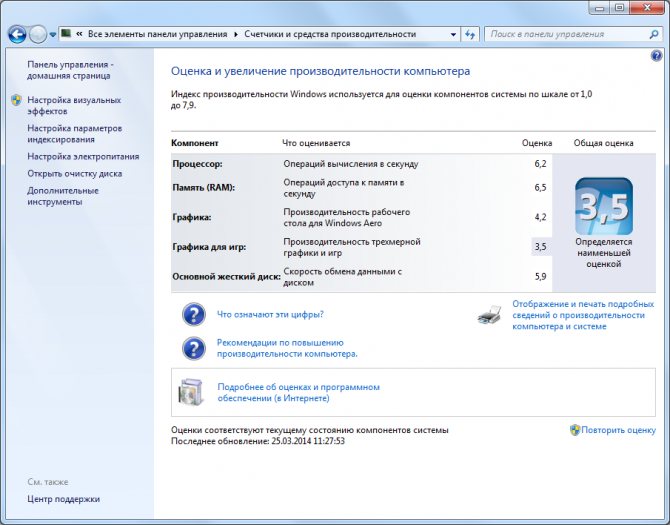The height and width of the screenshot is (525, 670).
Task: Click the 'Последнее обновление: 25.03.2014 11:27:53' text
Action: tap(258, 441)
